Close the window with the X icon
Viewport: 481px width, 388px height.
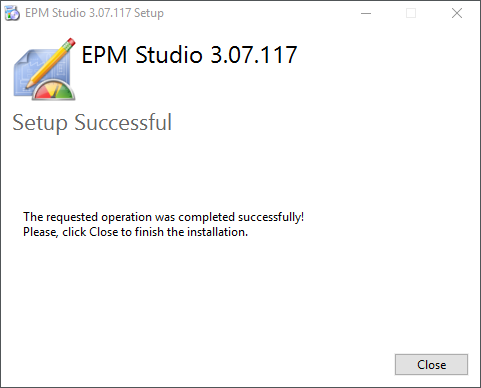click(457, 13)
